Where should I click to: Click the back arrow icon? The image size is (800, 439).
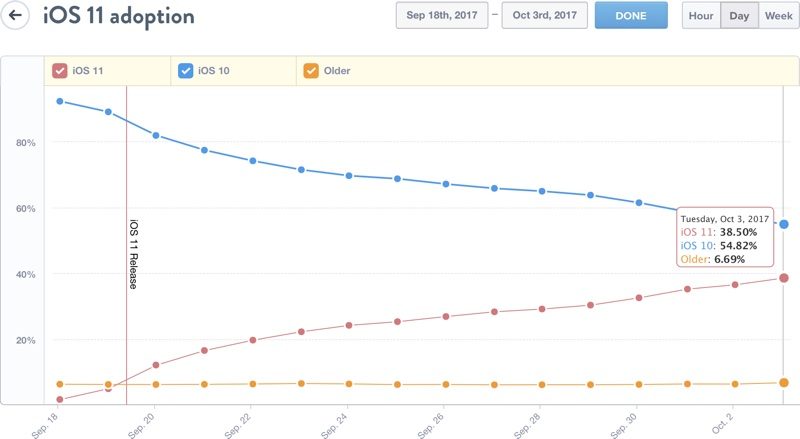coord(16,17)
